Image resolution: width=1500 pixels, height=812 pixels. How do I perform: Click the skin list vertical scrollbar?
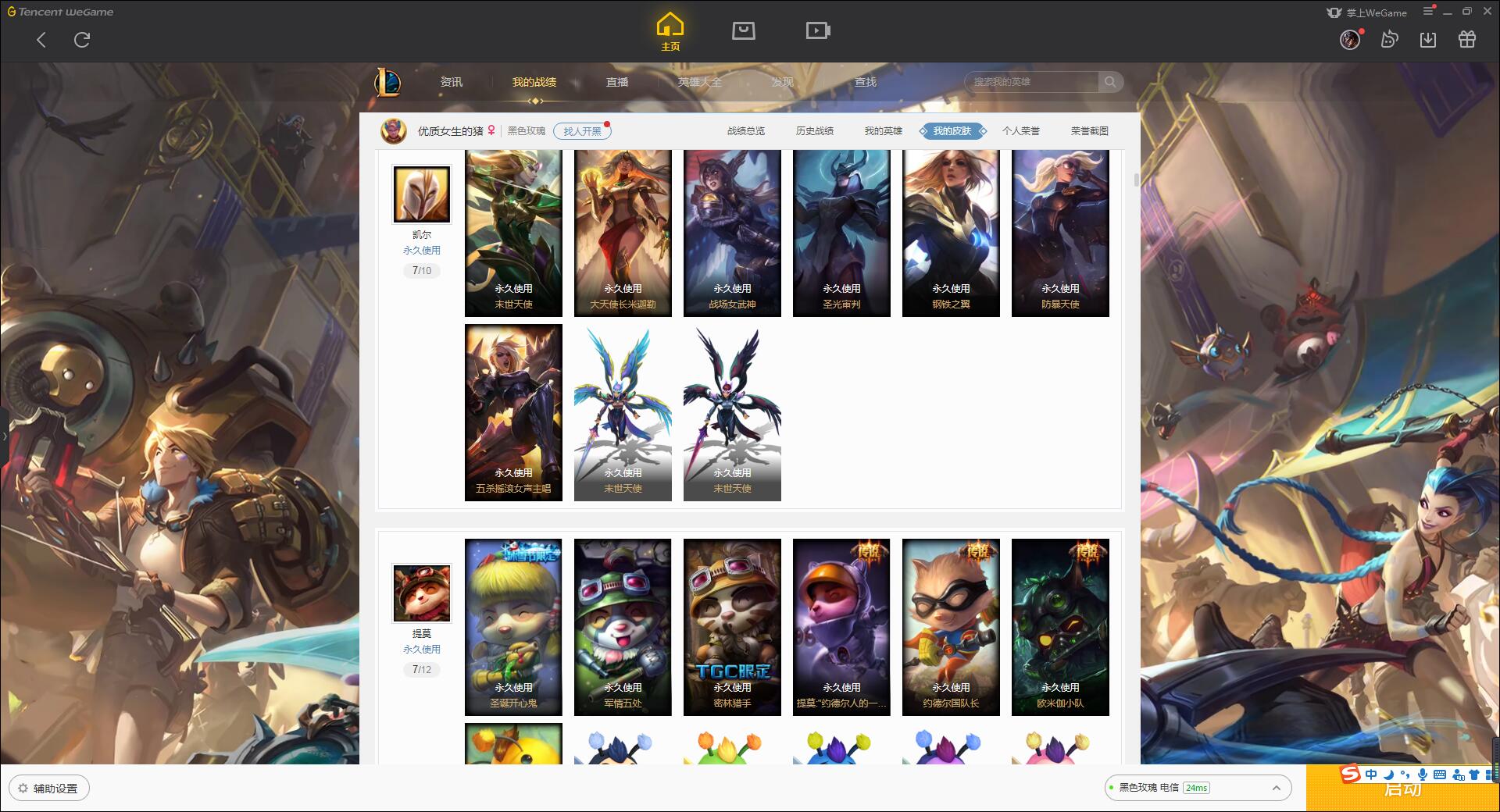point(1136,180)
